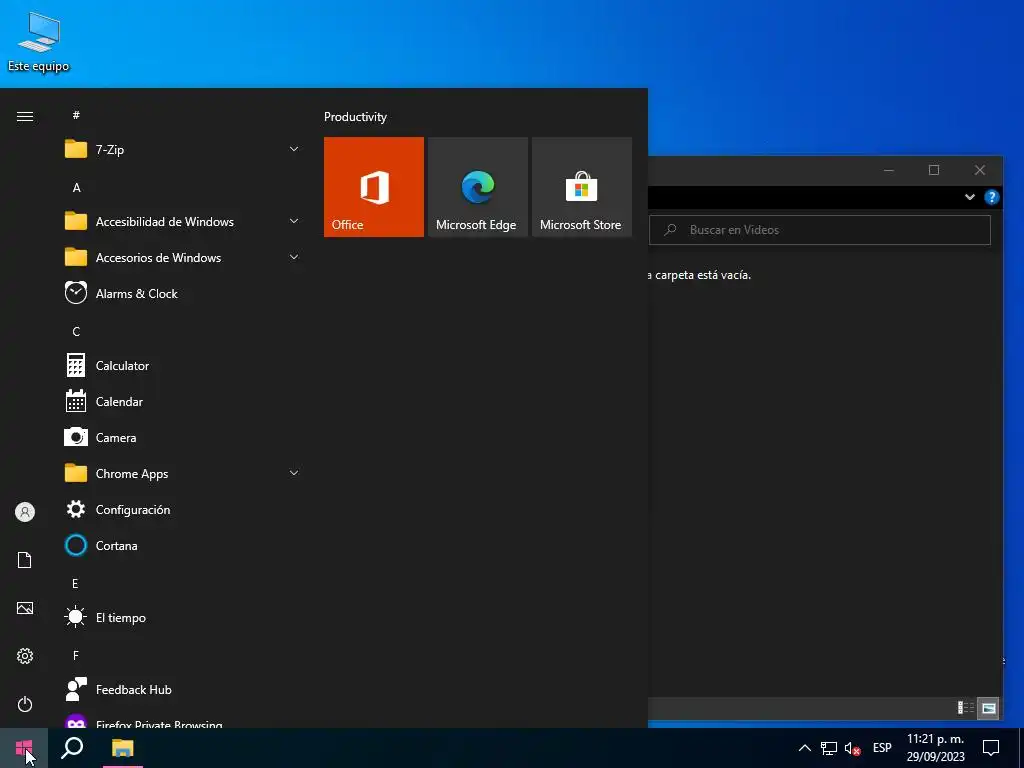Screen dimensions: 1024x768
Task: Minimize the Explorer window
Action: [889, 170]
